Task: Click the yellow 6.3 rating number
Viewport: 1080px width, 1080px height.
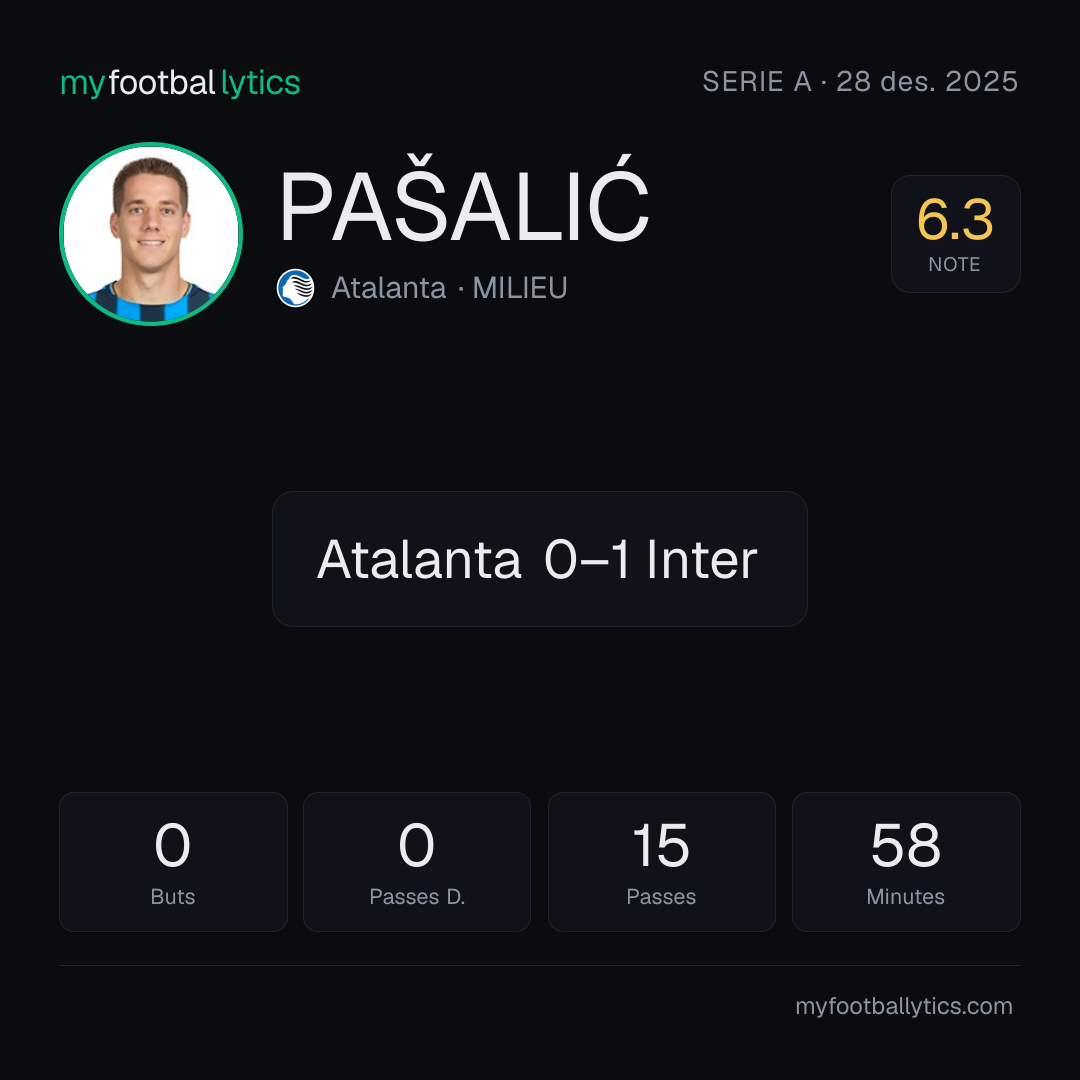Action: click(x=955, y=220)
